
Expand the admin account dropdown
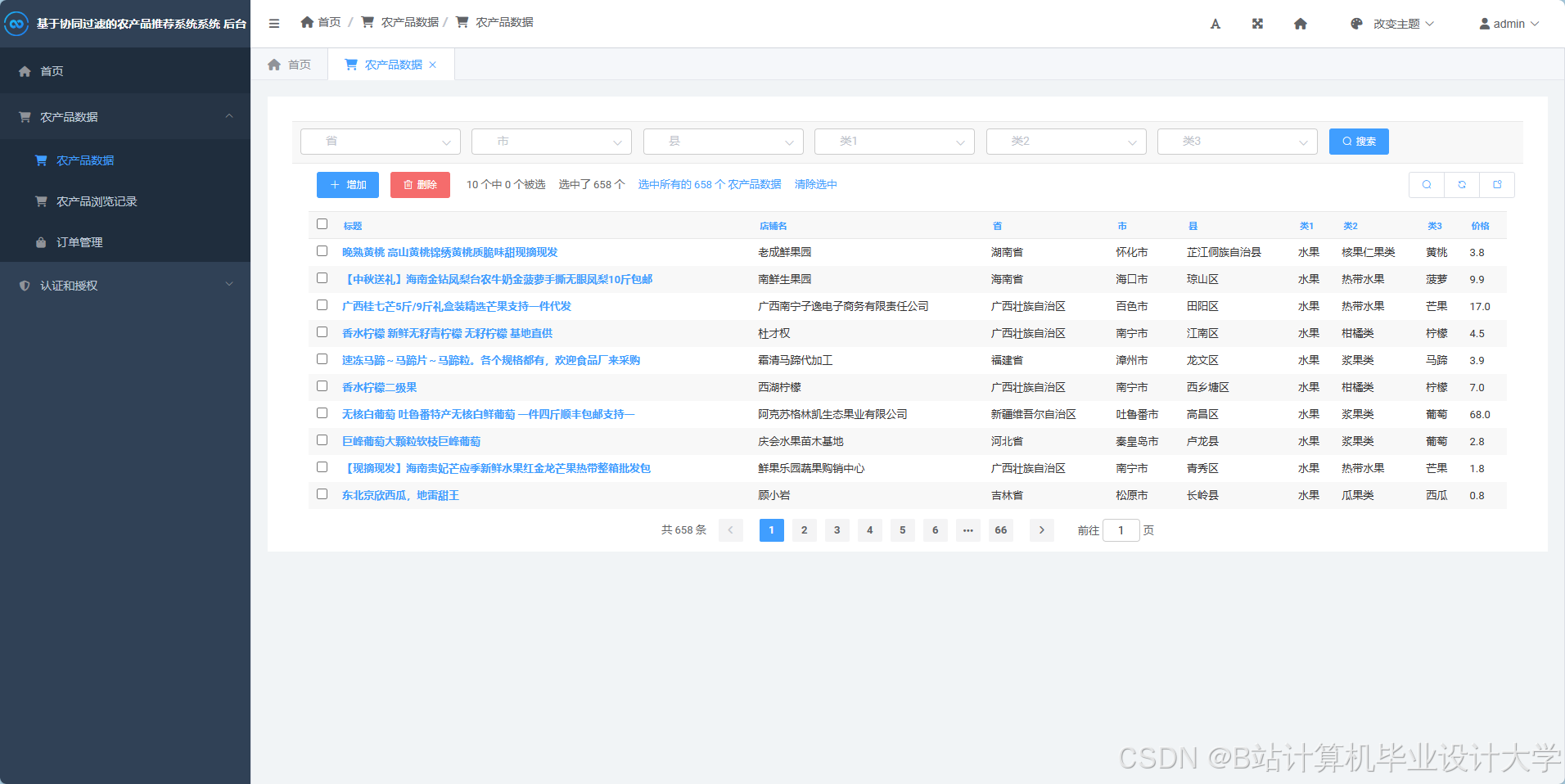pos(1509,24)
